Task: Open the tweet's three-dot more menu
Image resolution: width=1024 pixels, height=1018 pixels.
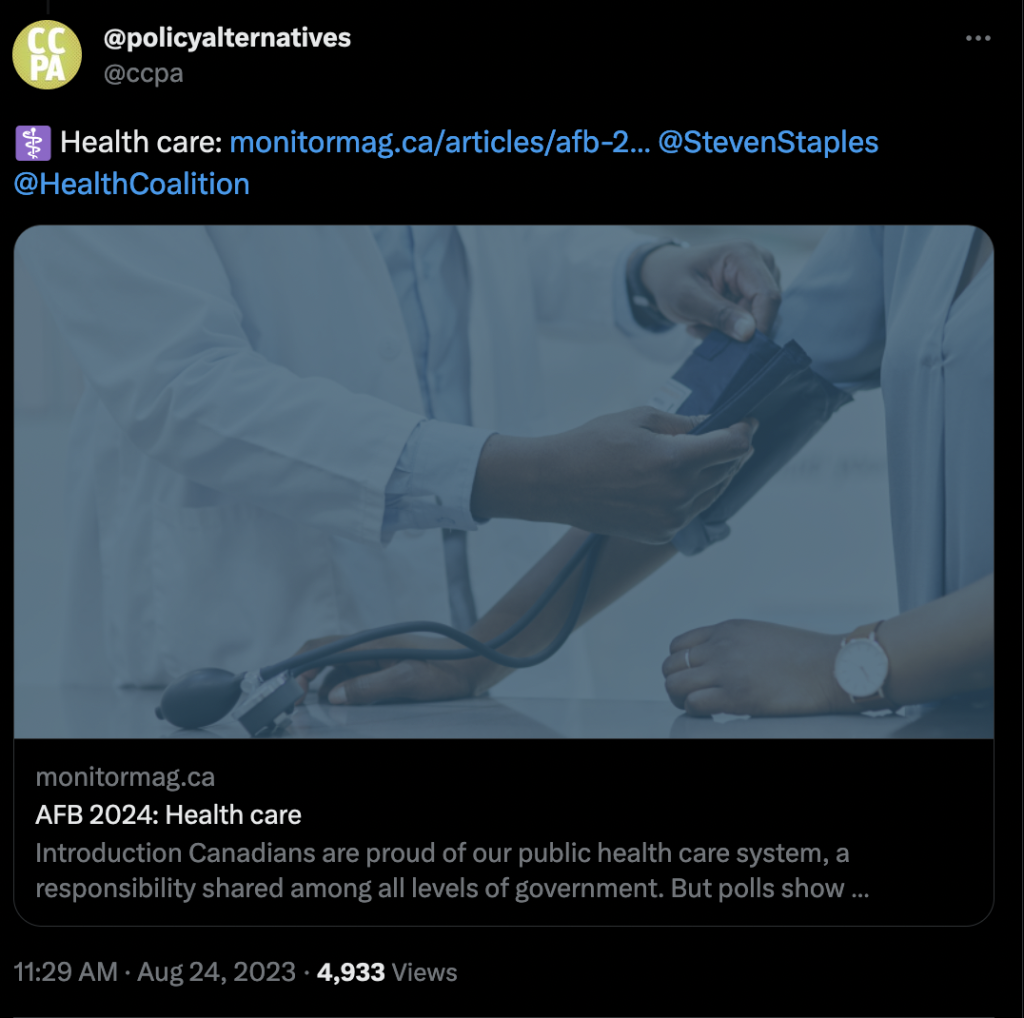Action: click(978, 39)
